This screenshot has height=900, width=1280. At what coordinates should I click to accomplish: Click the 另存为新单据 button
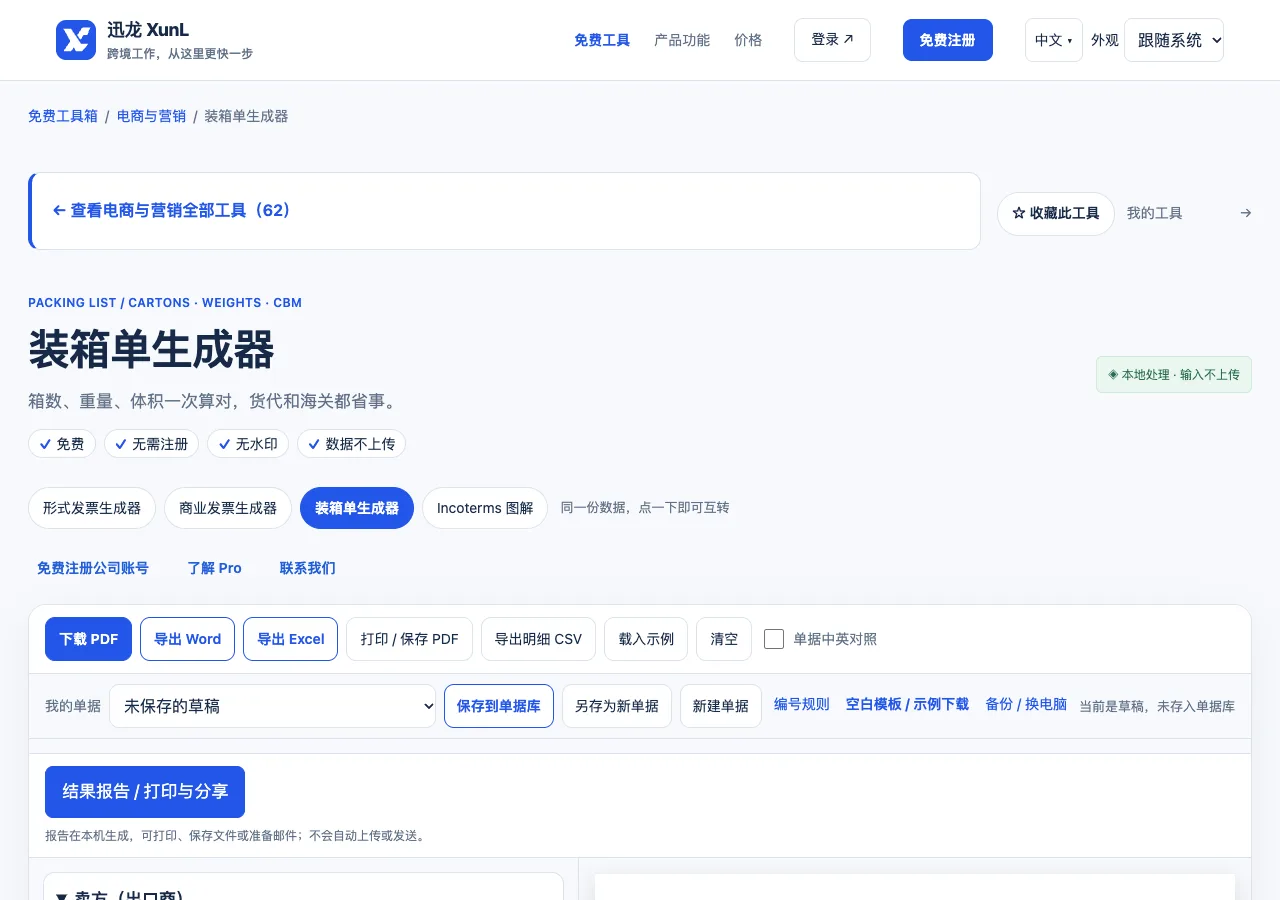[617, 706]
